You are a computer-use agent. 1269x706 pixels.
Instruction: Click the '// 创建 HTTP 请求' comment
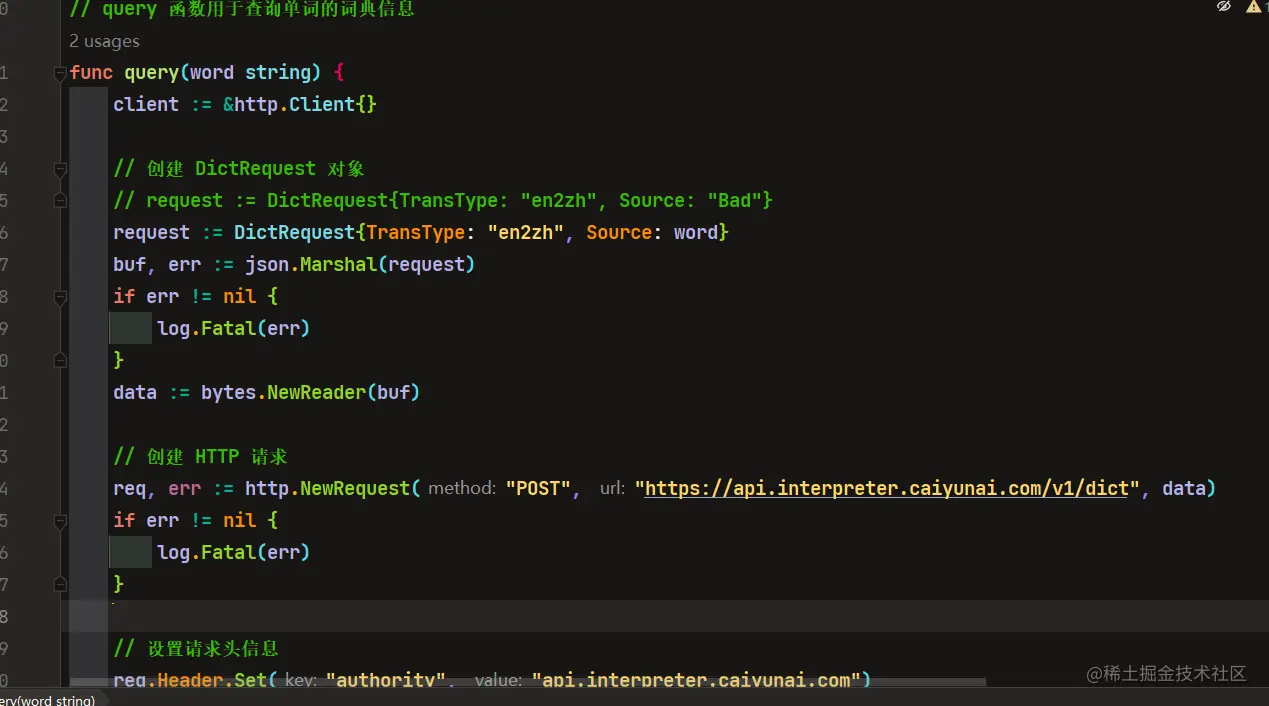point(200,456)
